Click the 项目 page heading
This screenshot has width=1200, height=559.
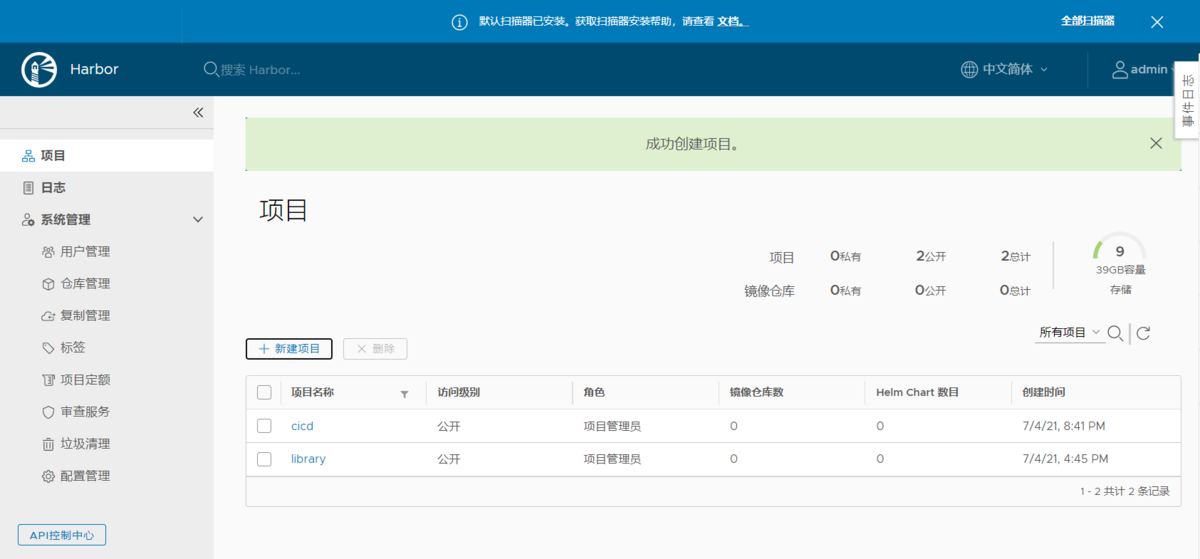coord(284,210)
